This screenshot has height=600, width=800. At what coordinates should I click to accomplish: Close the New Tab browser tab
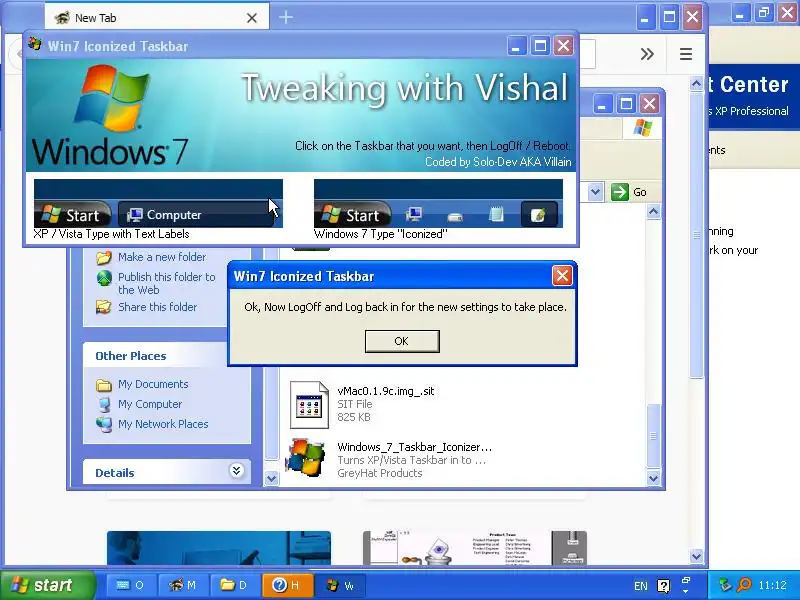click(x=252, y=18)
